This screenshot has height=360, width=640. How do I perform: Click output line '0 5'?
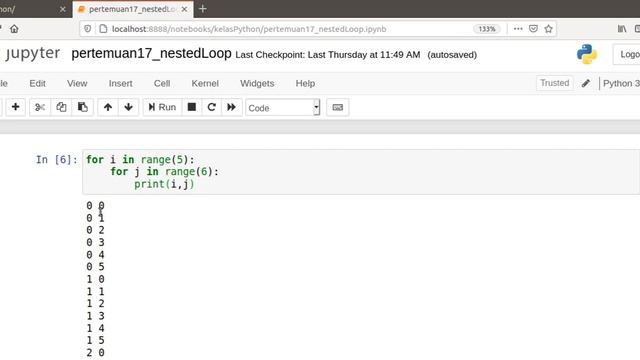(x=96, y=267)
